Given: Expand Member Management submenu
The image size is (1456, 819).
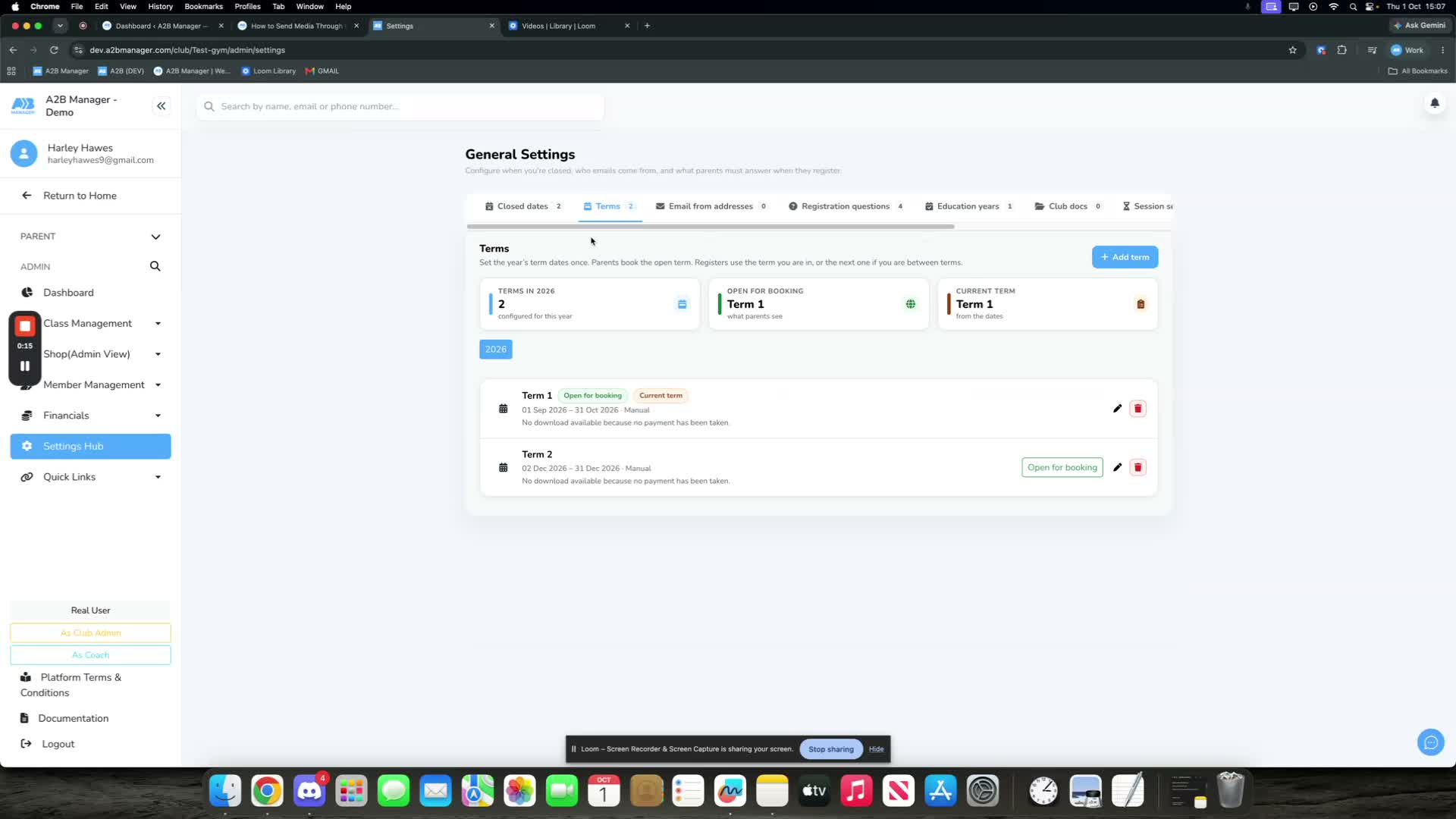Looking at the screenshot, I should (158, 385).
